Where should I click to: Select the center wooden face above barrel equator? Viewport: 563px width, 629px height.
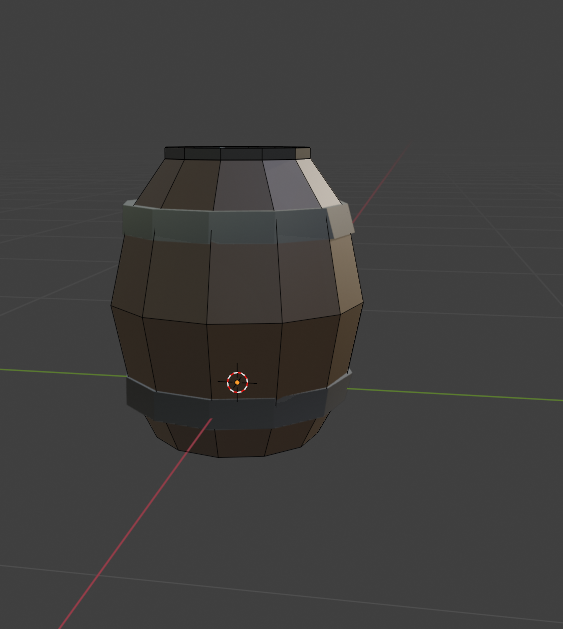[x=244, y=283]
